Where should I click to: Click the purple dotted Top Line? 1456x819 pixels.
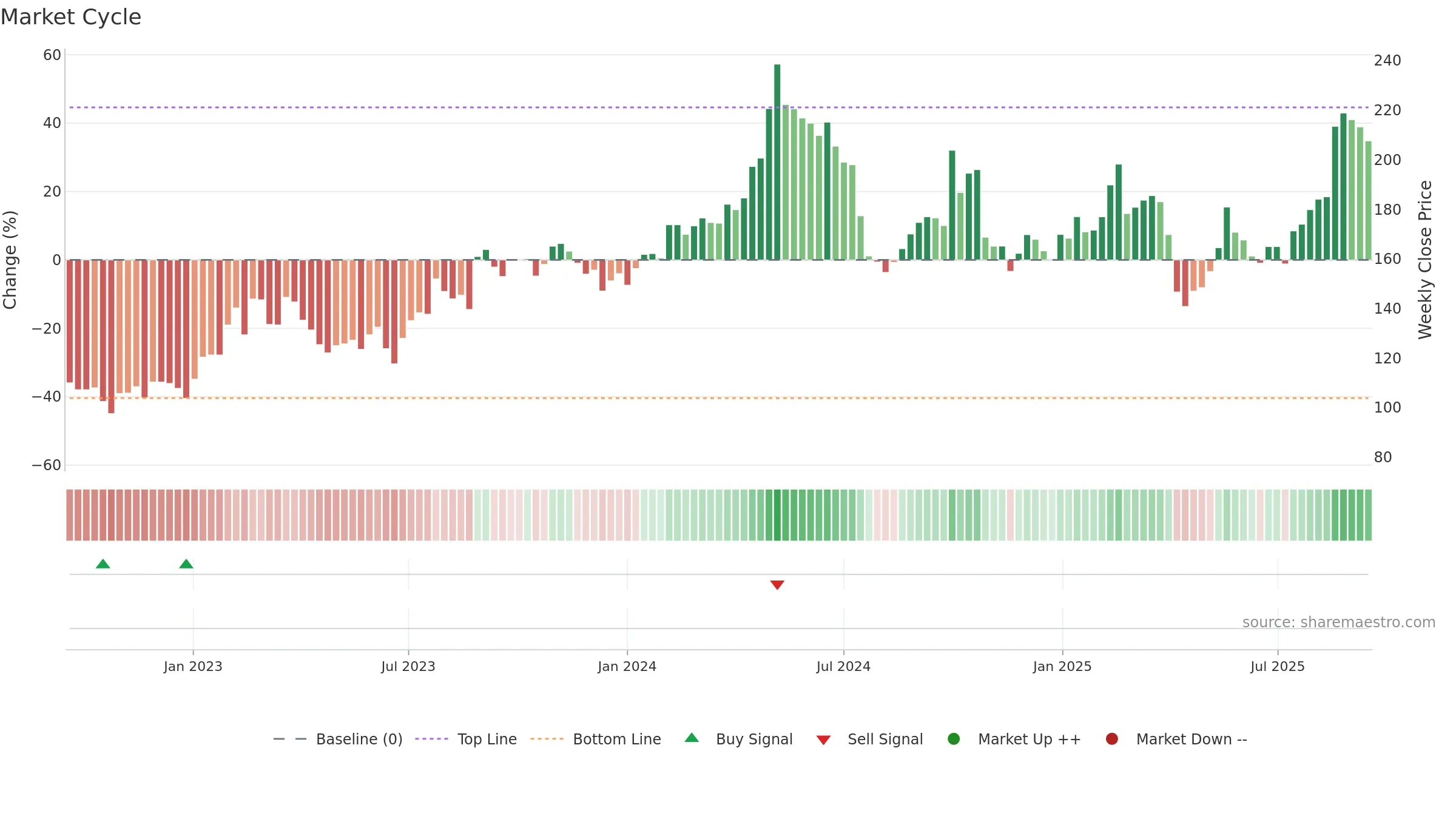pyautogui.click(x=719, y=107)
